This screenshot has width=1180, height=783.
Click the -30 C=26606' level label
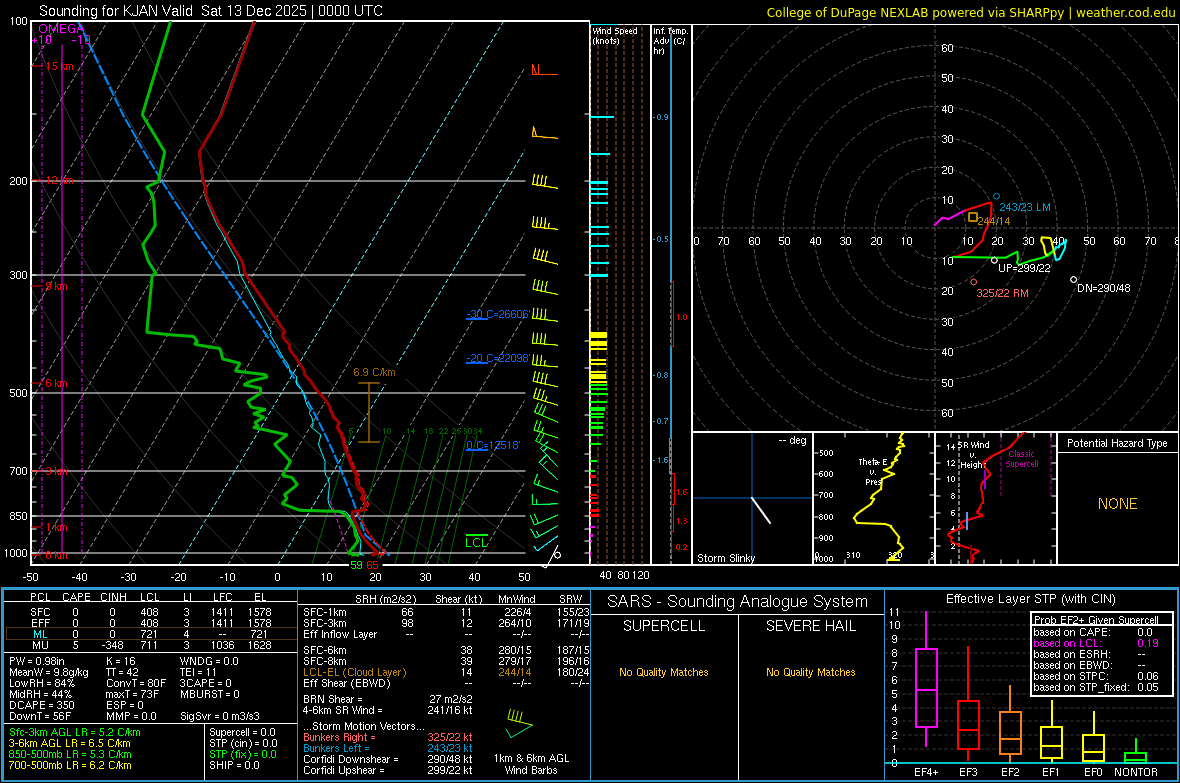497,314
